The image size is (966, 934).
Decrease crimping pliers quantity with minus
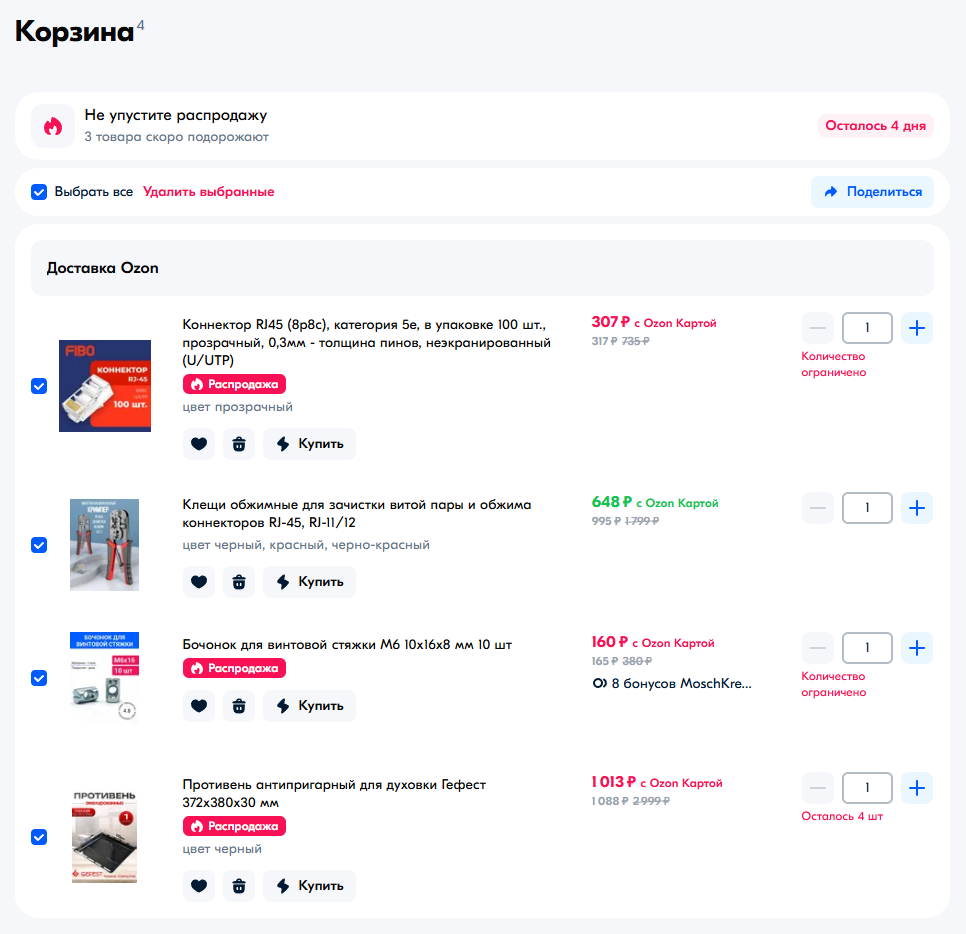(818, 508)
